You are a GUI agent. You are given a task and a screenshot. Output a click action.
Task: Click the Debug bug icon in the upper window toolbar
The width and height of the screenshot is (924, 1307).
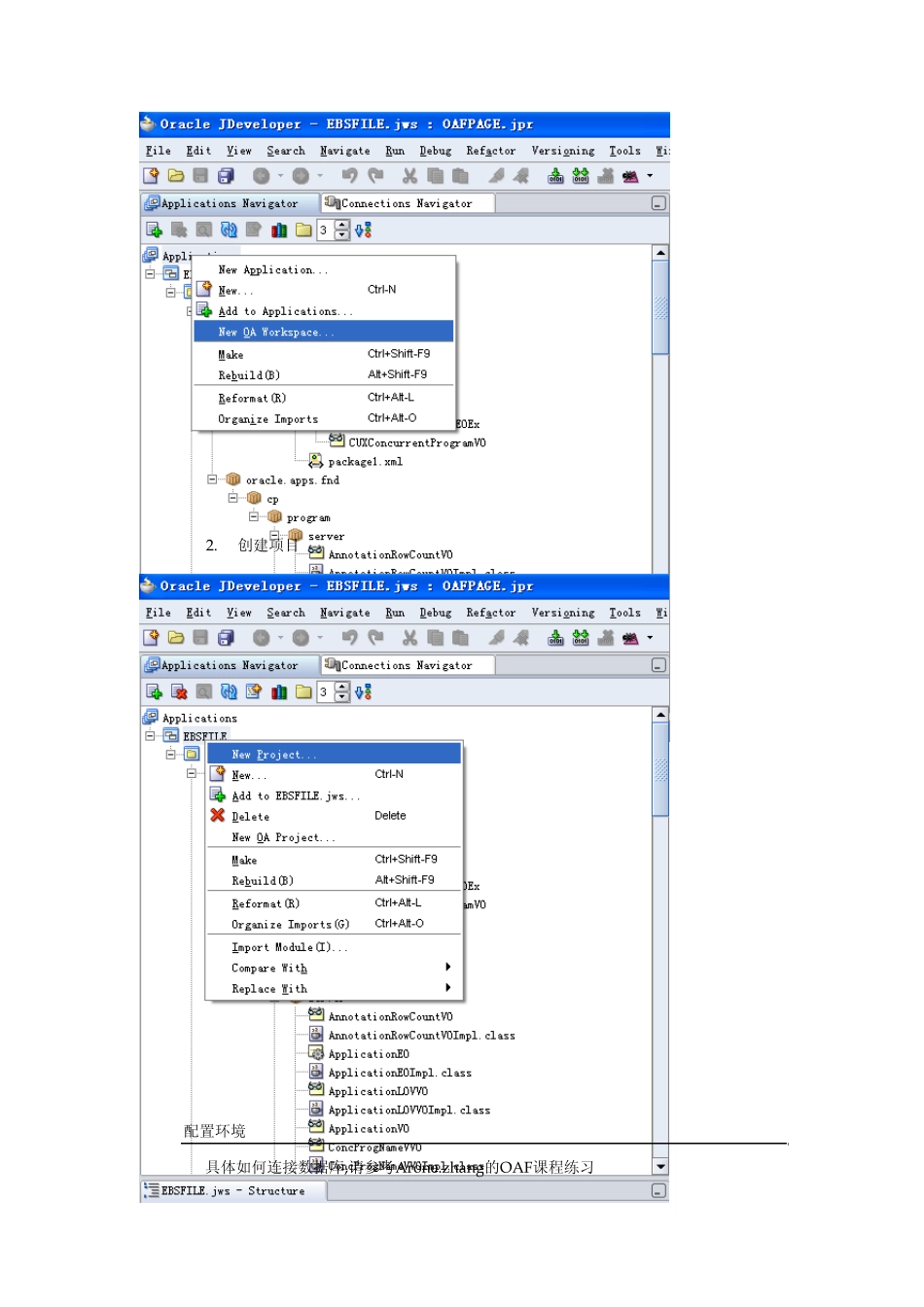[x=630, y=176]
